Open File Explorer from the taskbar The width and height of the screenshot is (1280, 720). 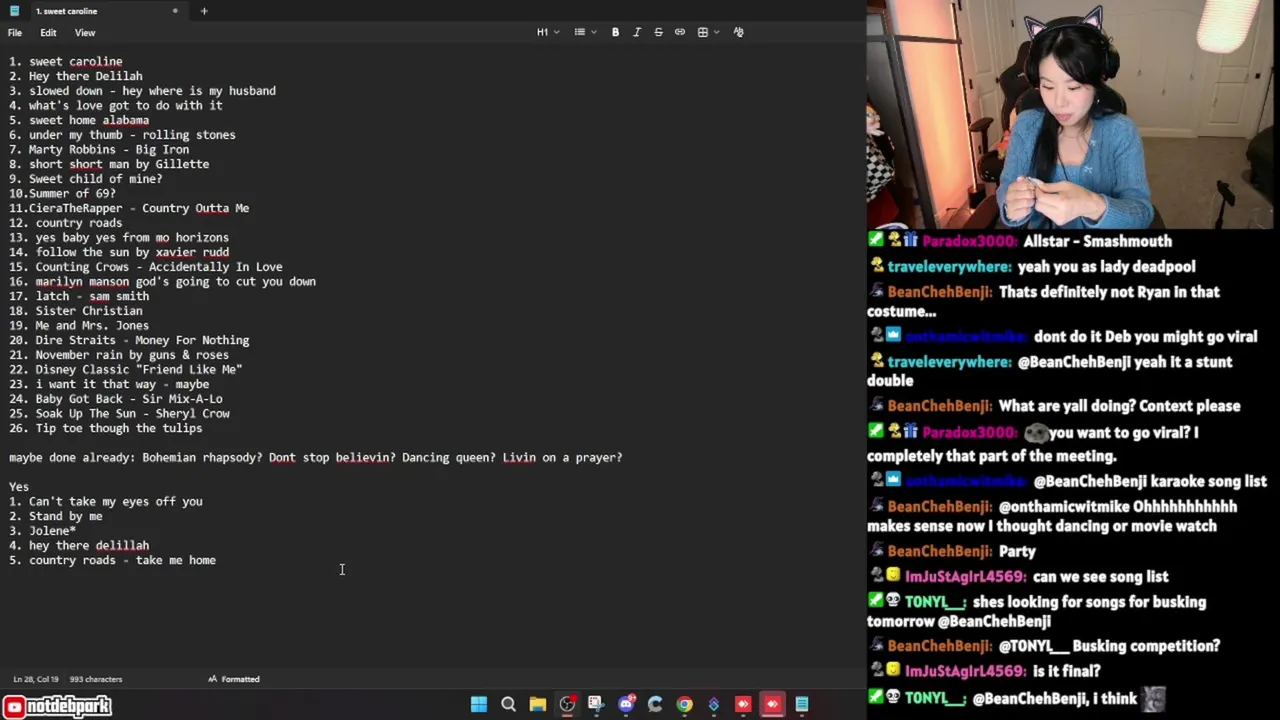click(x=538, y=704)
